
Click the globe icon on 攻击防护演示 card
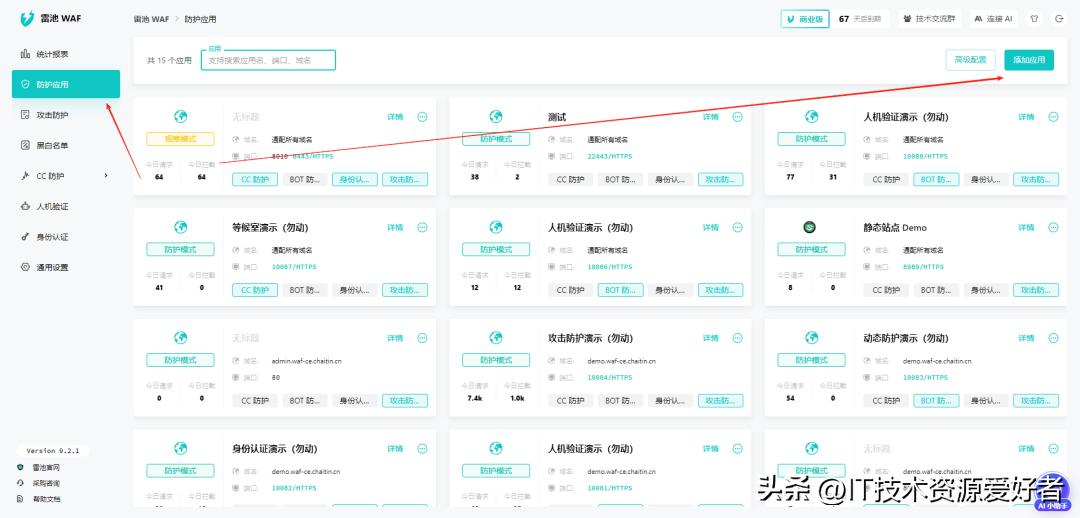pos(496,338)
